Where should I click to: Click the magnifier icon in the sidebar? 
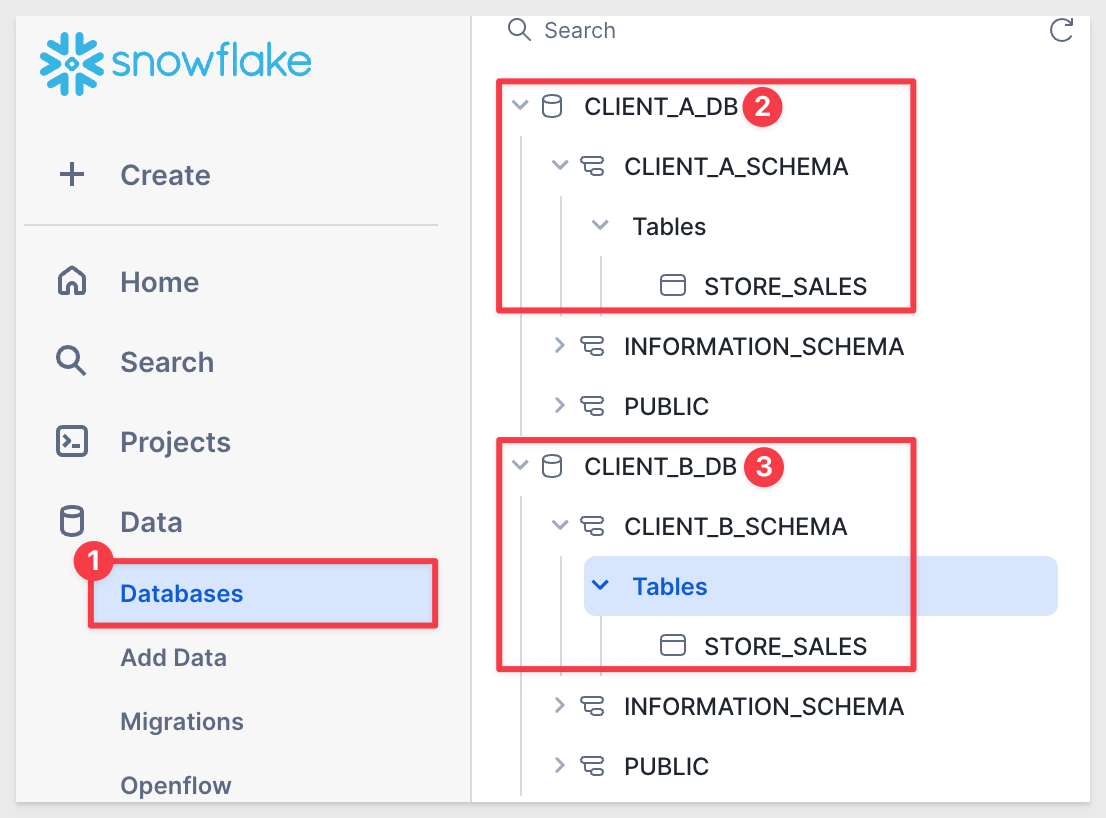point(71,361)
